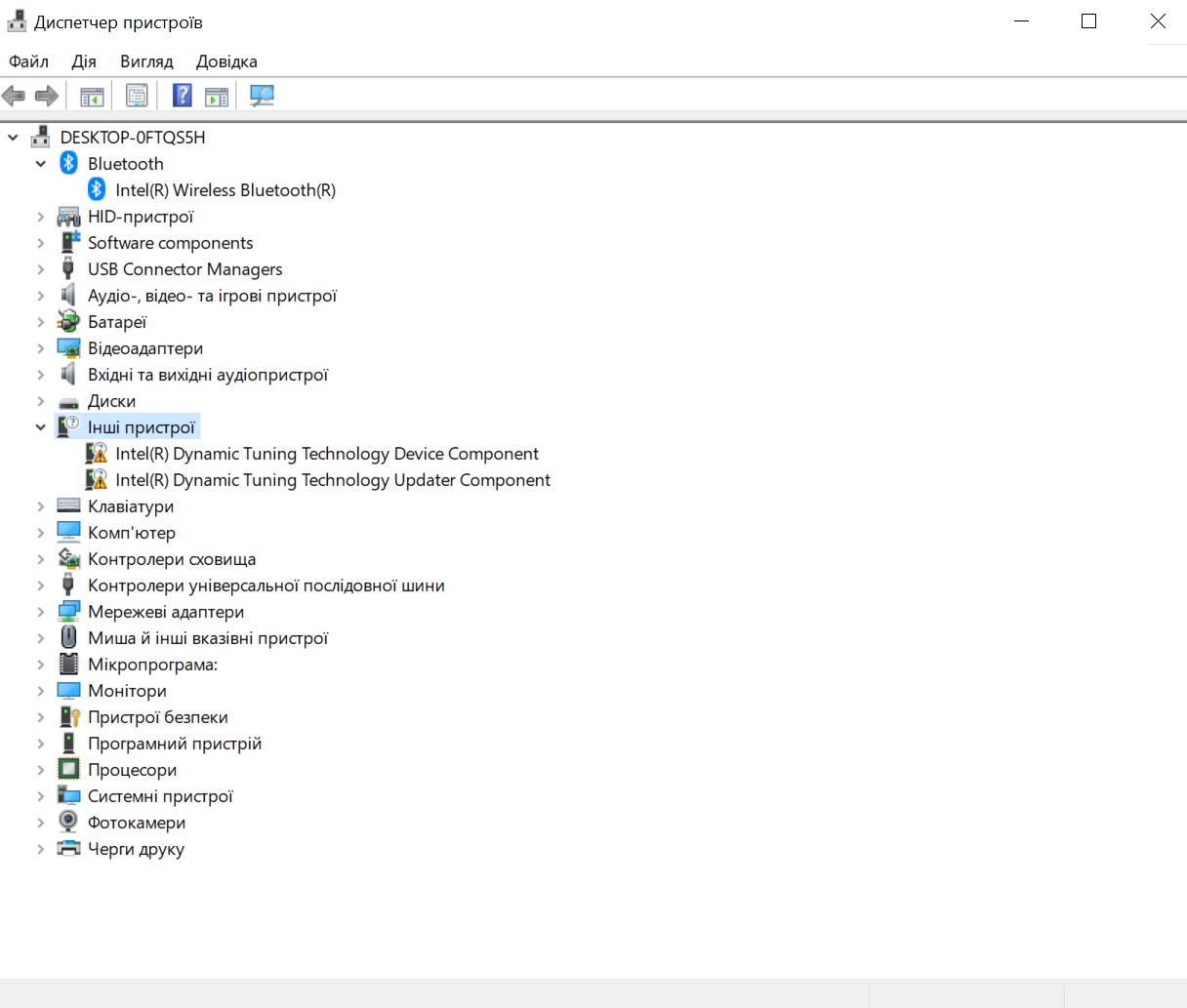Expand the Комп'ютер category

[41, 533]
